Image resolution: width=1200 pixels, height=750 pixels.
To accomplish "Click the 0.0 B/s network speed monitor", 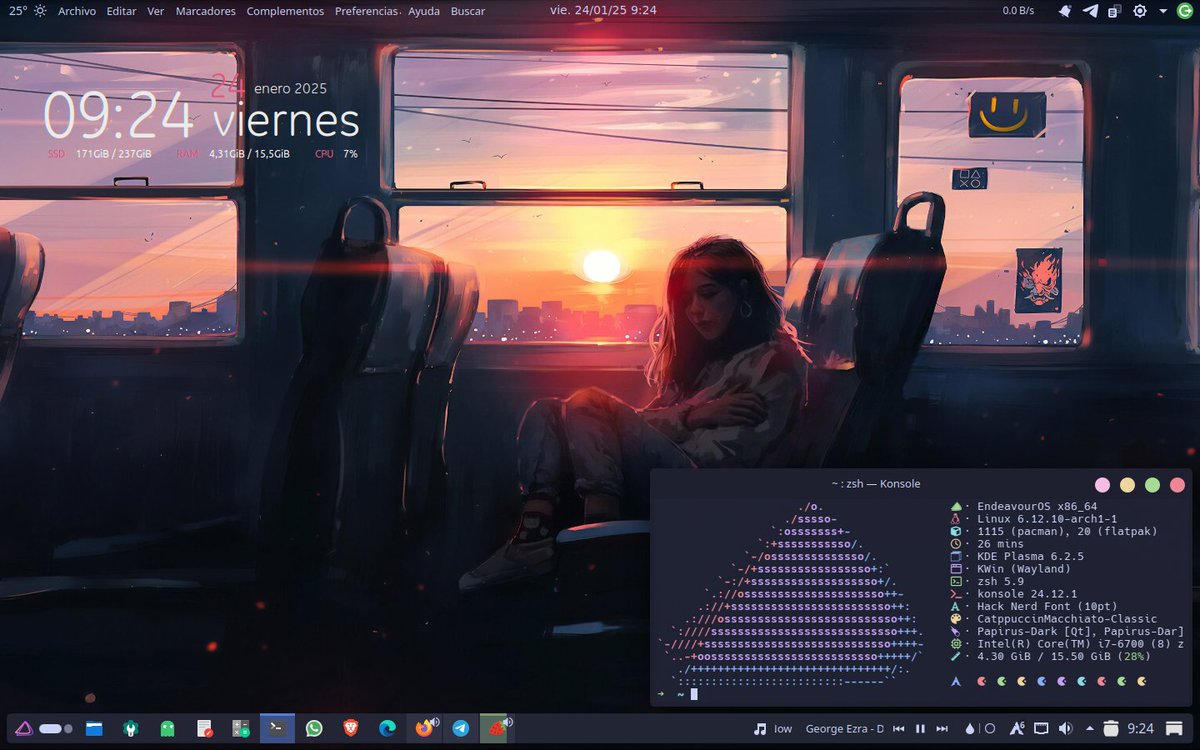I will point(1018,11).
